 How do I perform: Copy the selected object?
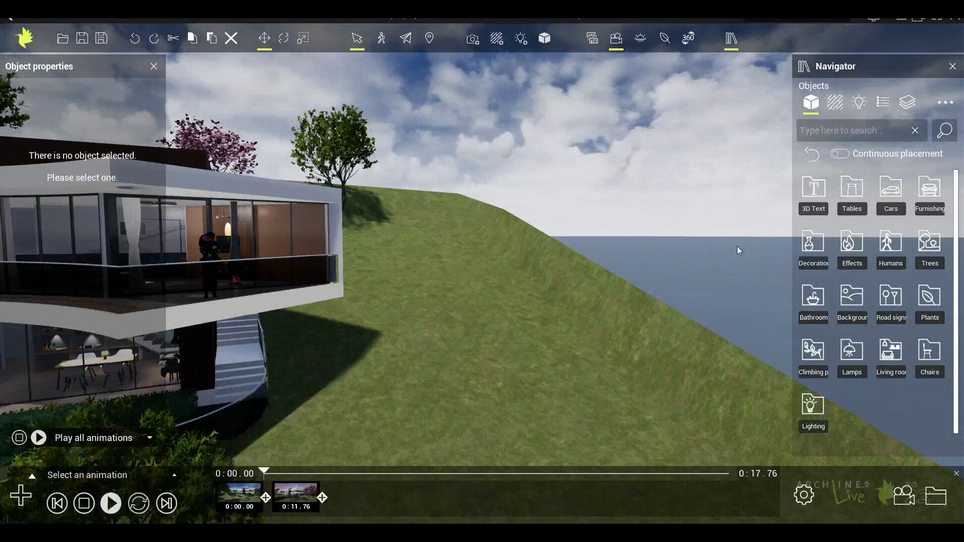tap(192, 38)
